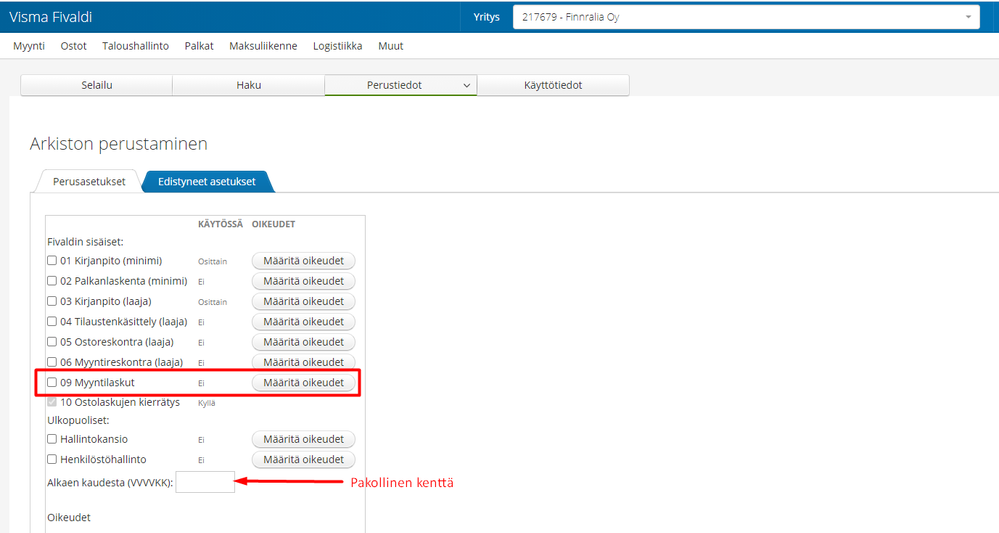Tick the 04 Tilaustenkäsittely (laaja) checkbox

[x=52, y=322]
